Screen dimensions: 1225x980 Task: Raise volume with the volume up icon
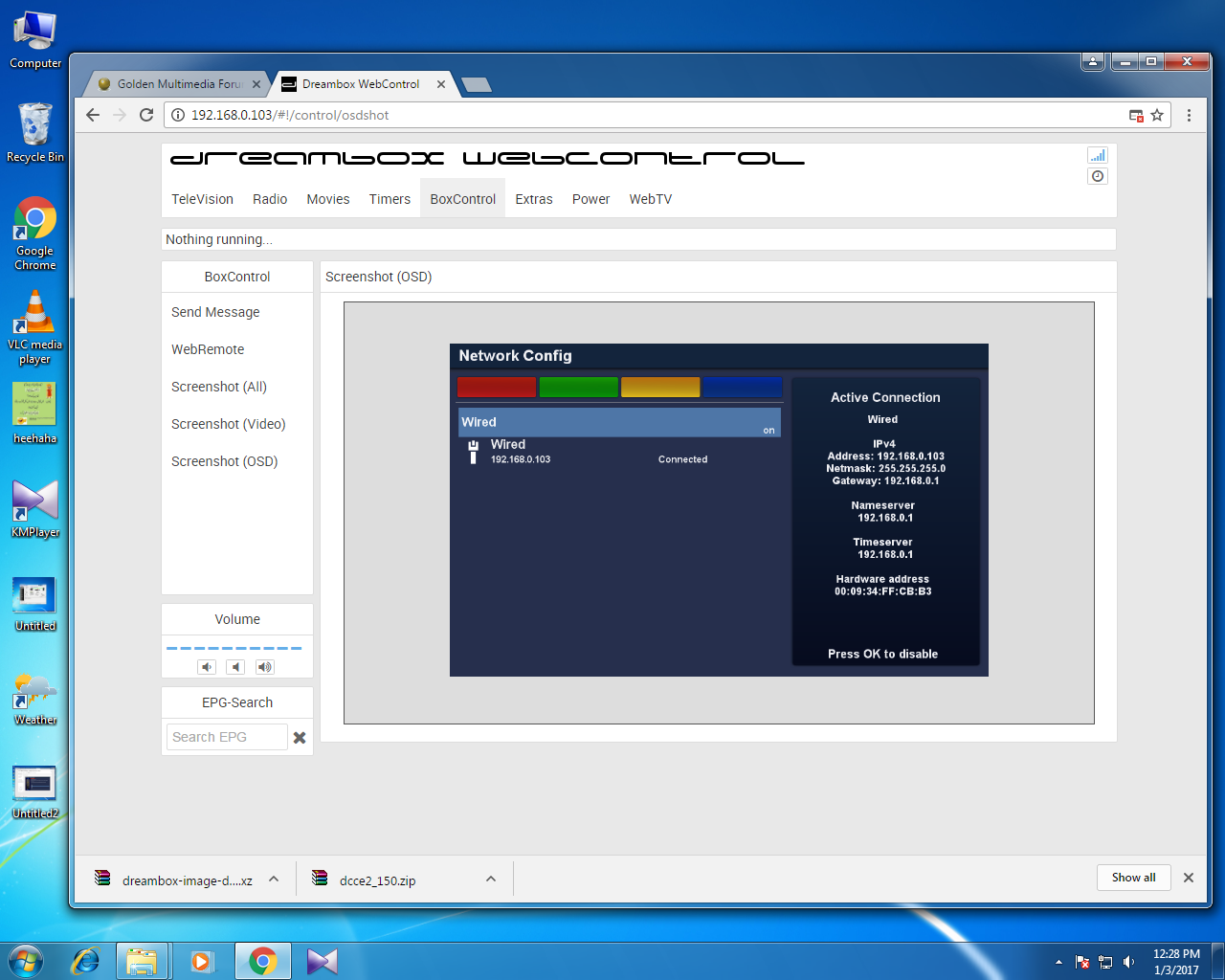265,667
